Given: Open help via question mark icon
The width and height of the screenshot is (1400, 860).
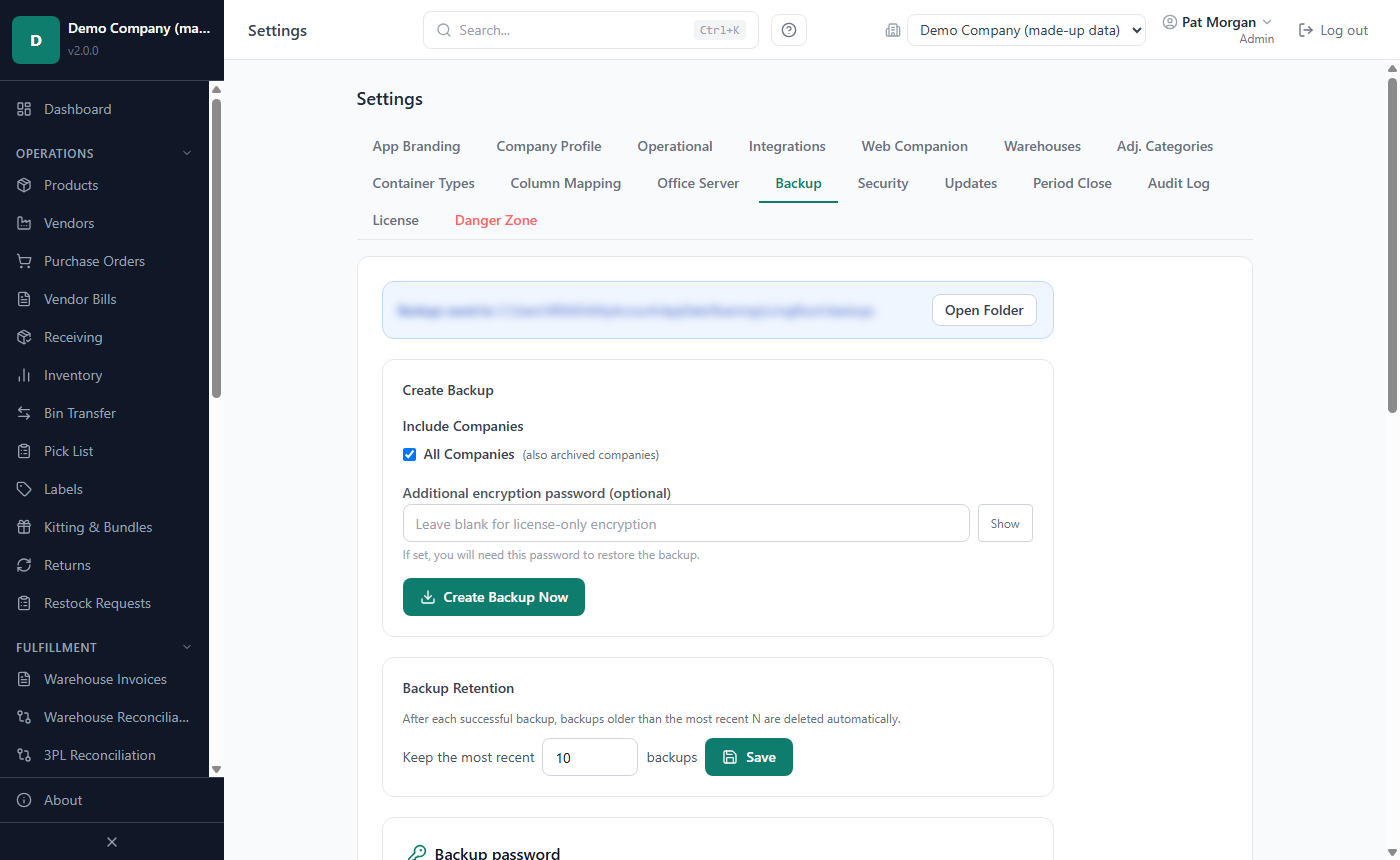Looking at the screenshot, I should 789,30.
